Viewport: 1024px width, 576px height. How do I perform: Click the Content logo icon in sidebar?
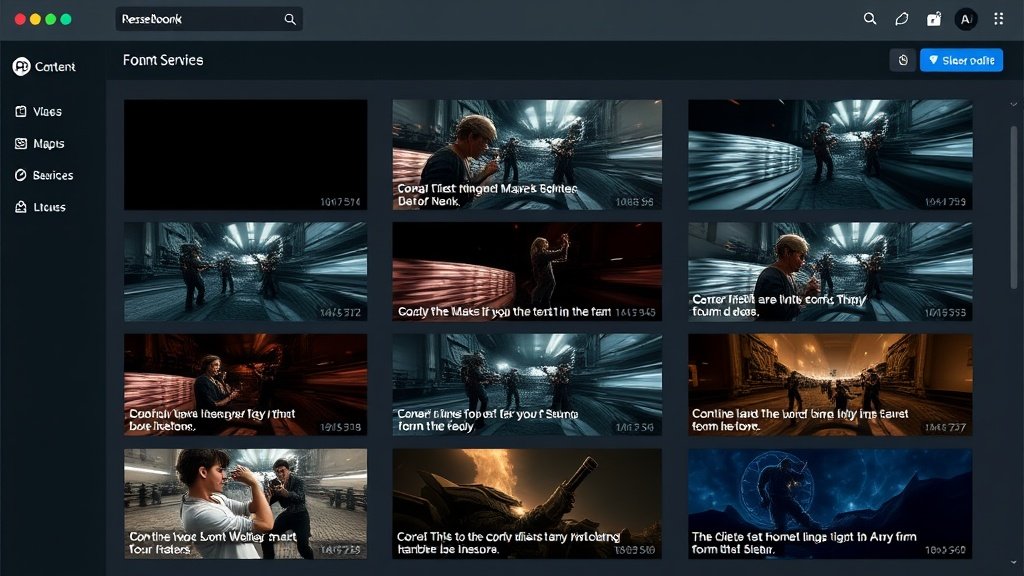coord(21,66)
